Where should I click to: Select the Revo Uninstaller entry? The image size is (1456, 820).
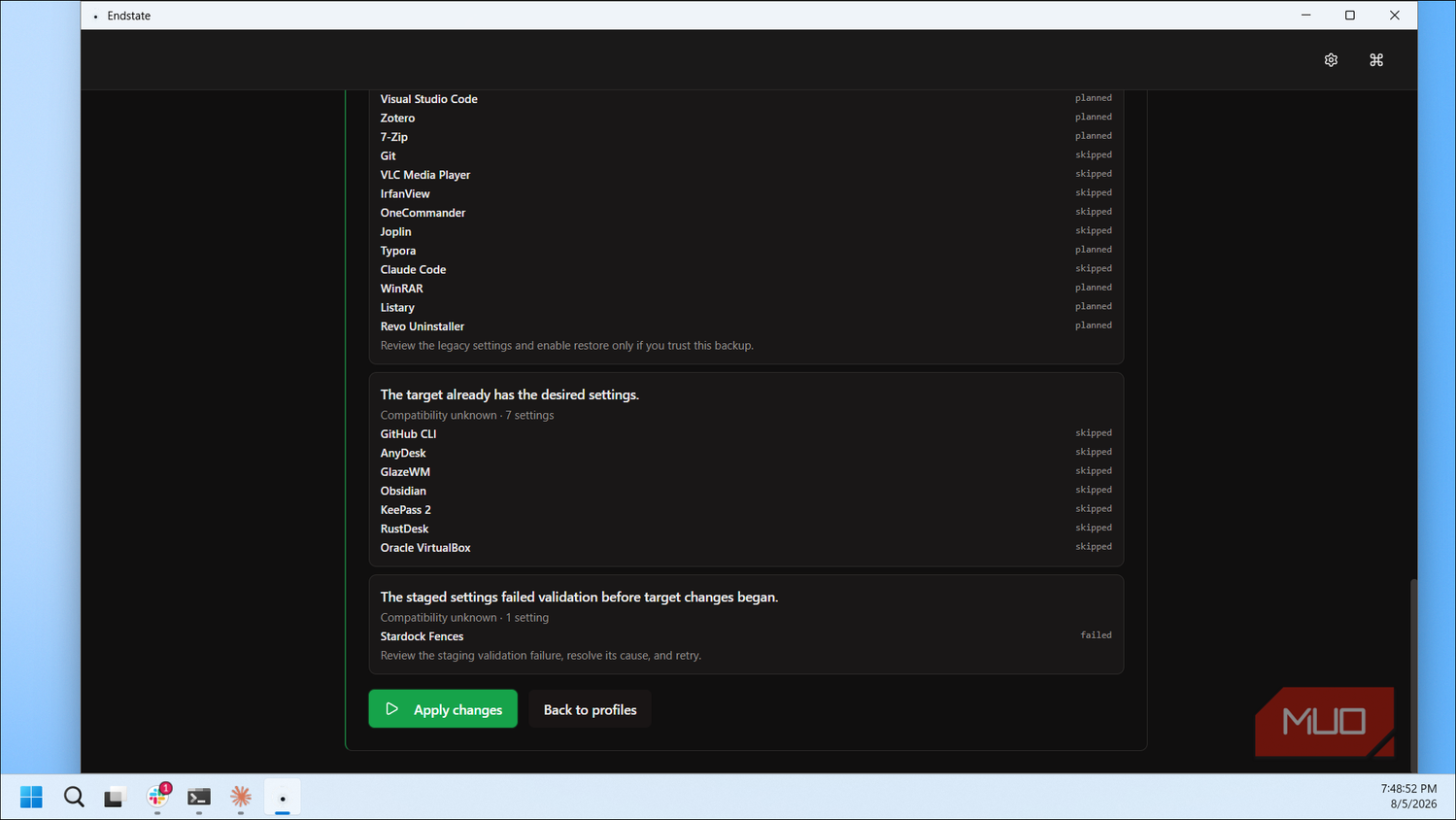coord(746,326)
